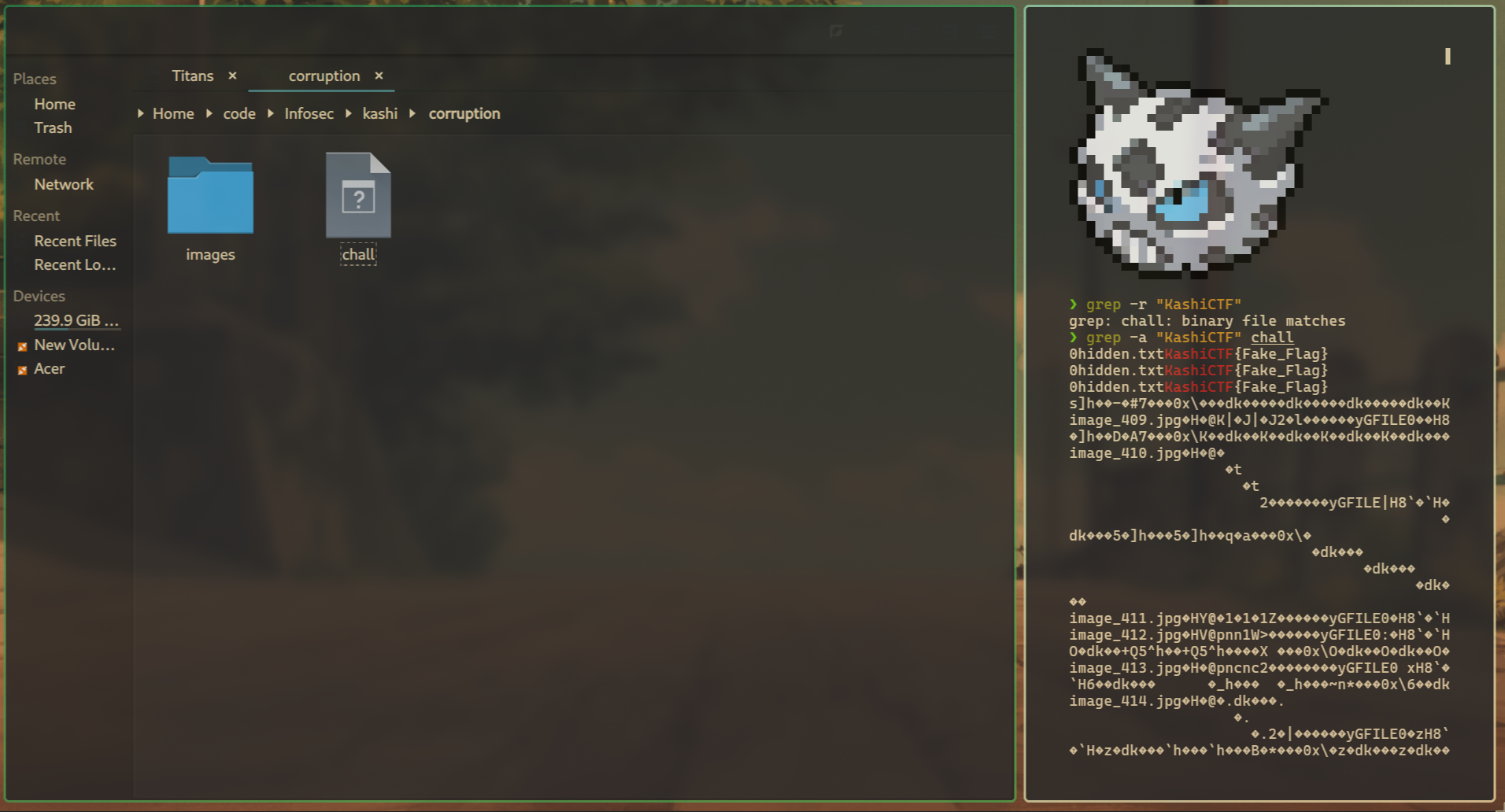Click the Remote section header
Screen dimensions: 1505x812
click(x=39, y=159)
